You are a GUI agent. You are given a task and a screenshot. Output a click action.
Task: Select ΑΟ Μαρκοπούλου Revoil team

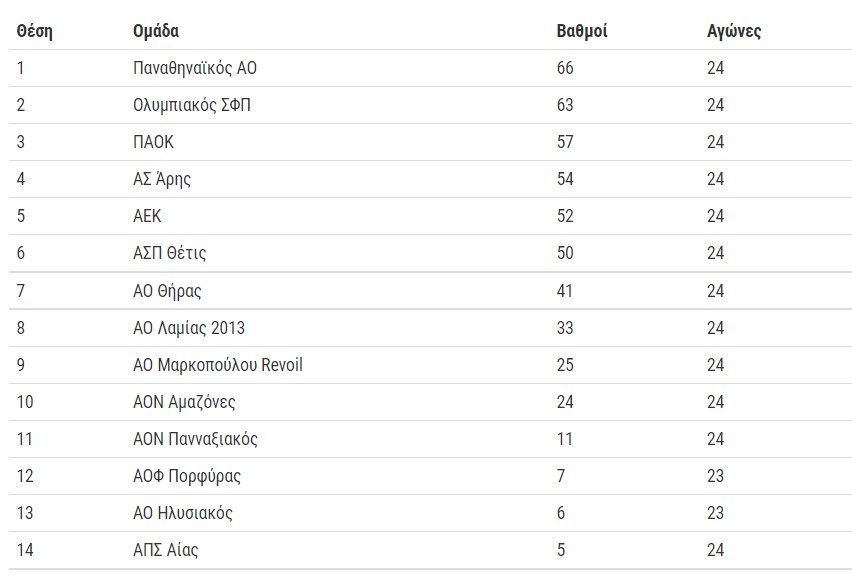pos(218,365)
